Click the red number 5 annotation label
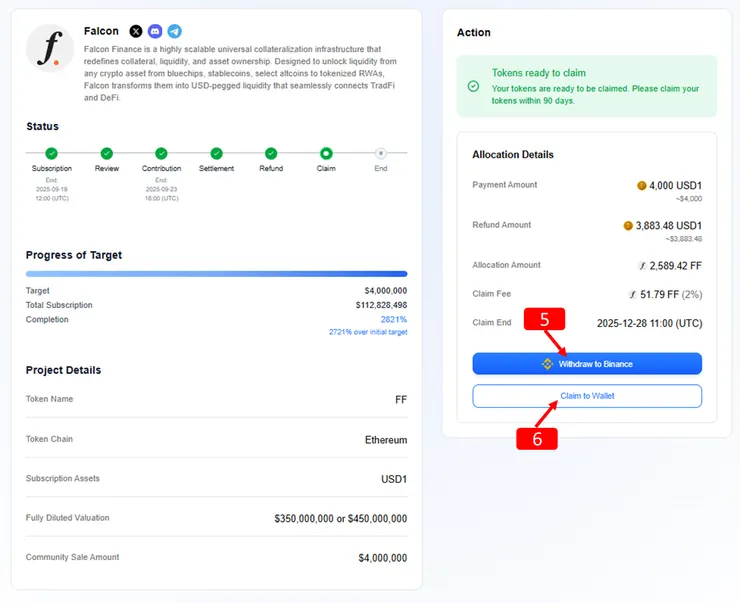Screen dimensions: 740x603 [x=545, y=320]
